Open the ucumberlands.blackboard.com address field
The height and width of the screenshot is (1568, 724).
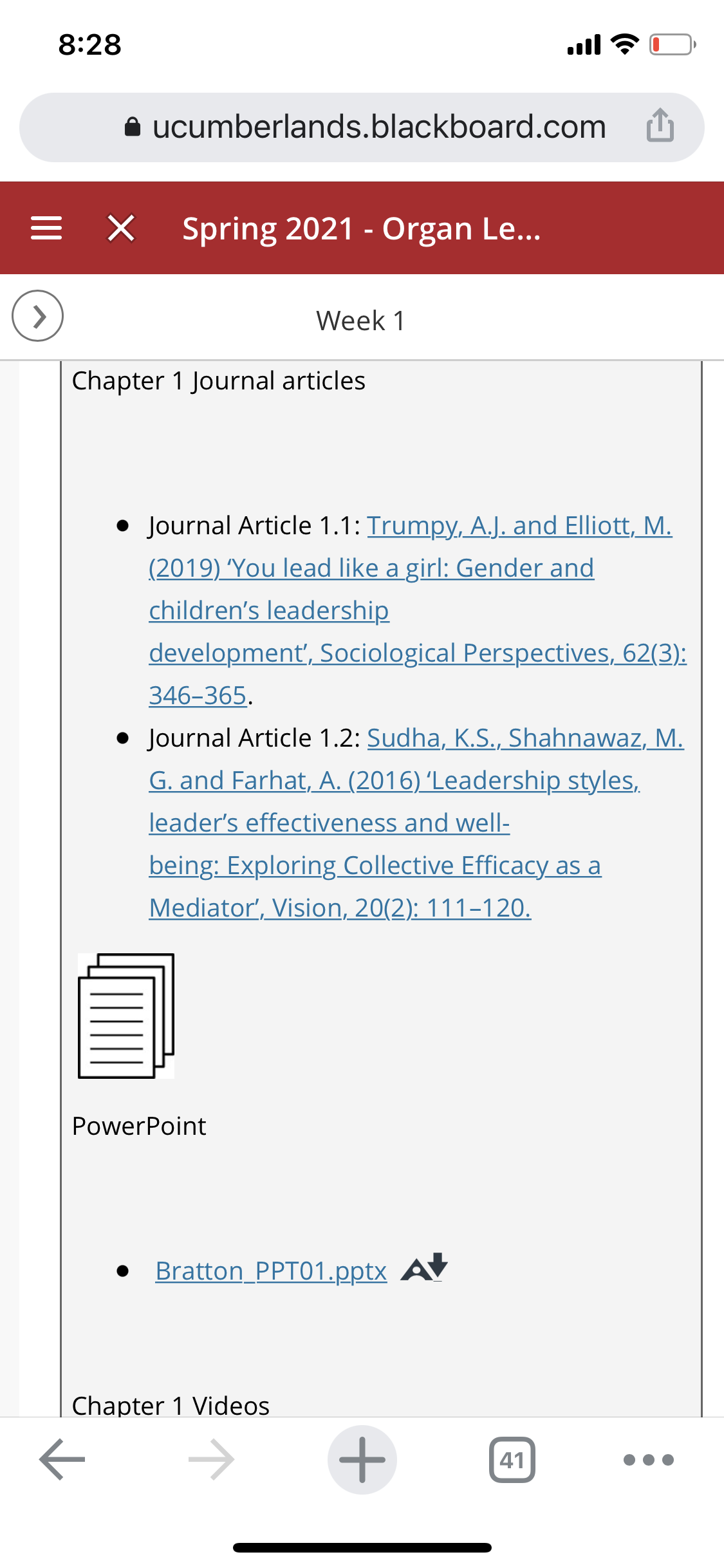tap(362, 127)
